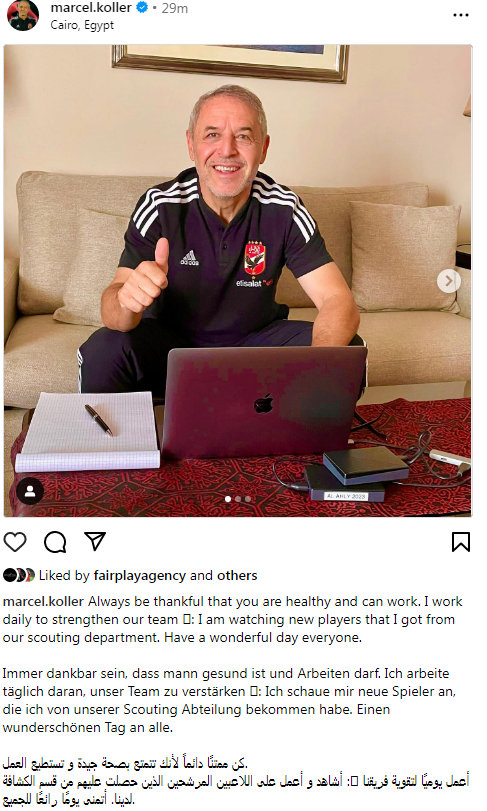Click the verified badge next to marcel.koller

[x=142, y=8]
